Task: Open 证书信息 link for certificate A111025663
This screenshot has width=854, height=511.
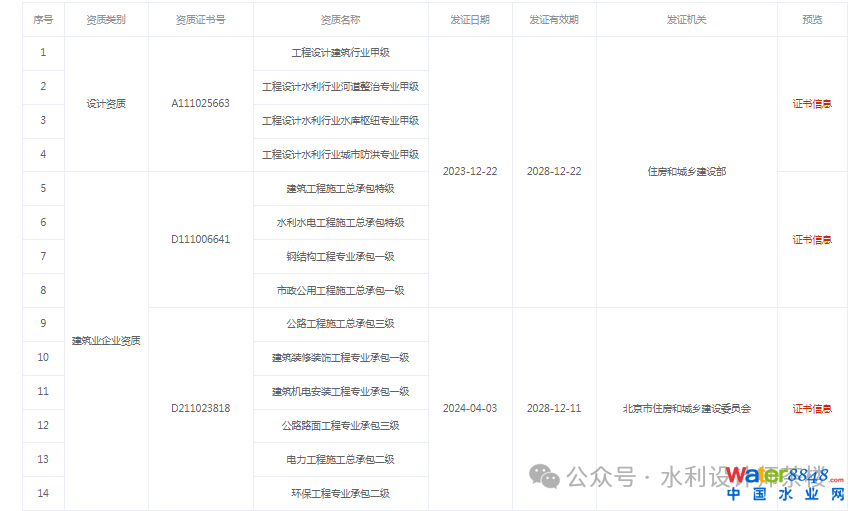Action: click(812, 103)
